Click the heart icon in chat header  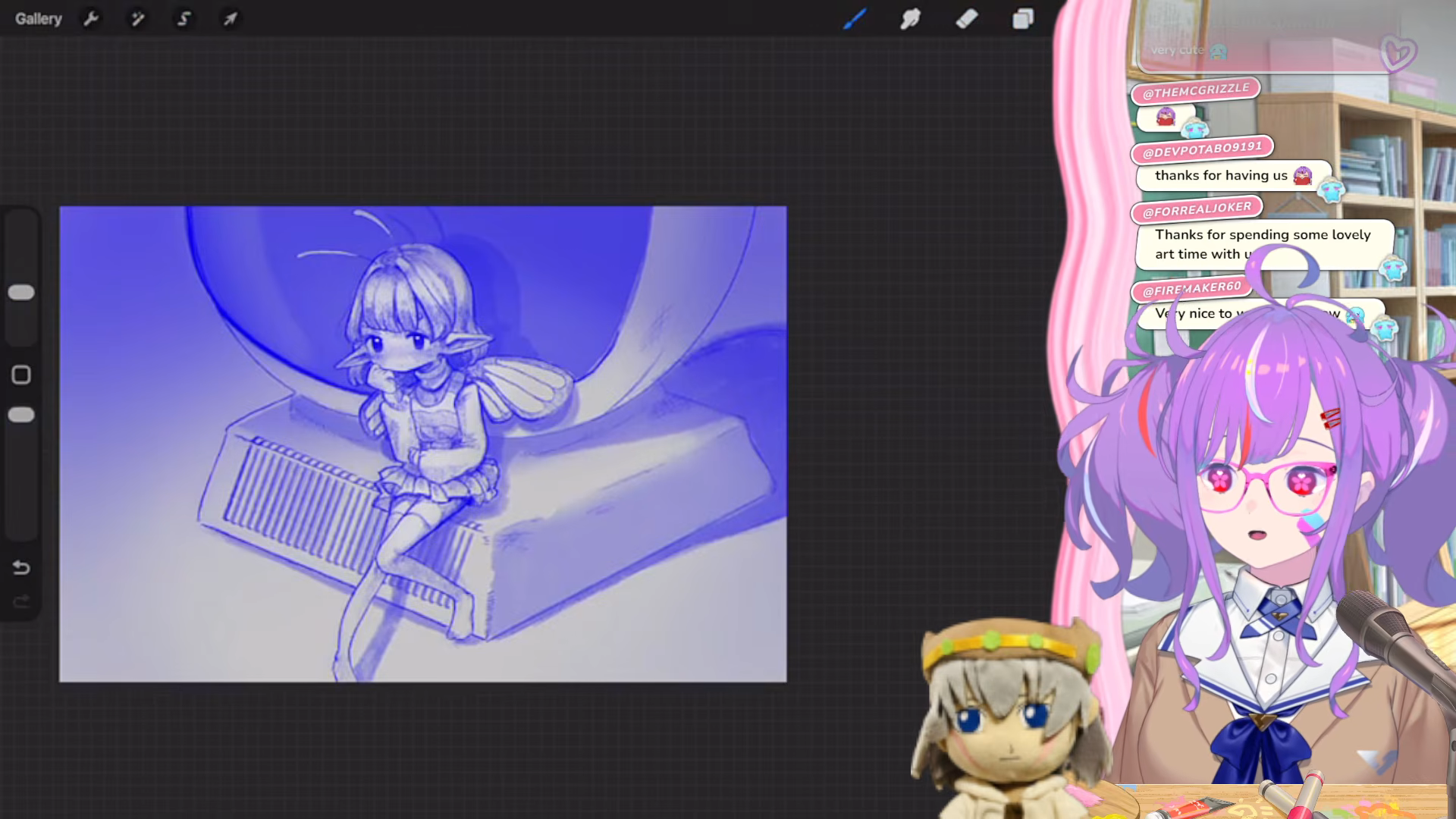point(1397,53)
